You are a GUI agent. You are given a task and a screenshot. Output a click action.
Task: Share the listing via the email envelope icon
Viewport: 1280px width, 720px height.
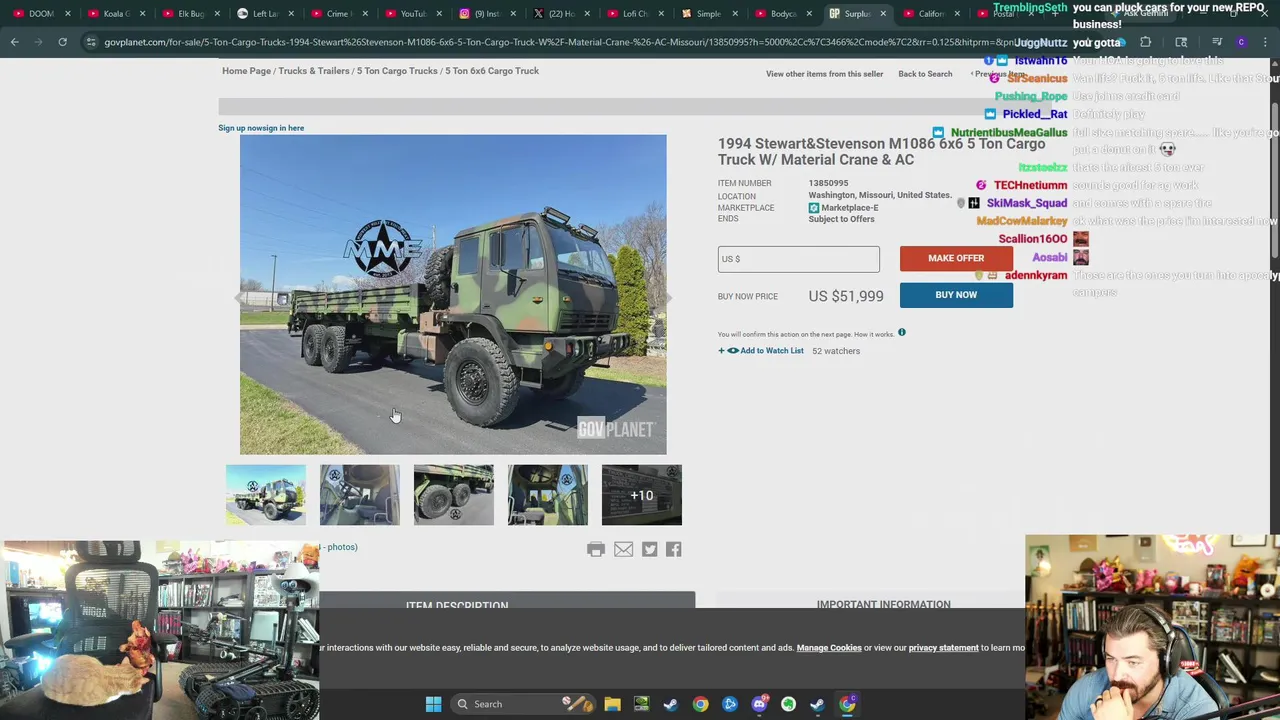click(x=623, y=549)
